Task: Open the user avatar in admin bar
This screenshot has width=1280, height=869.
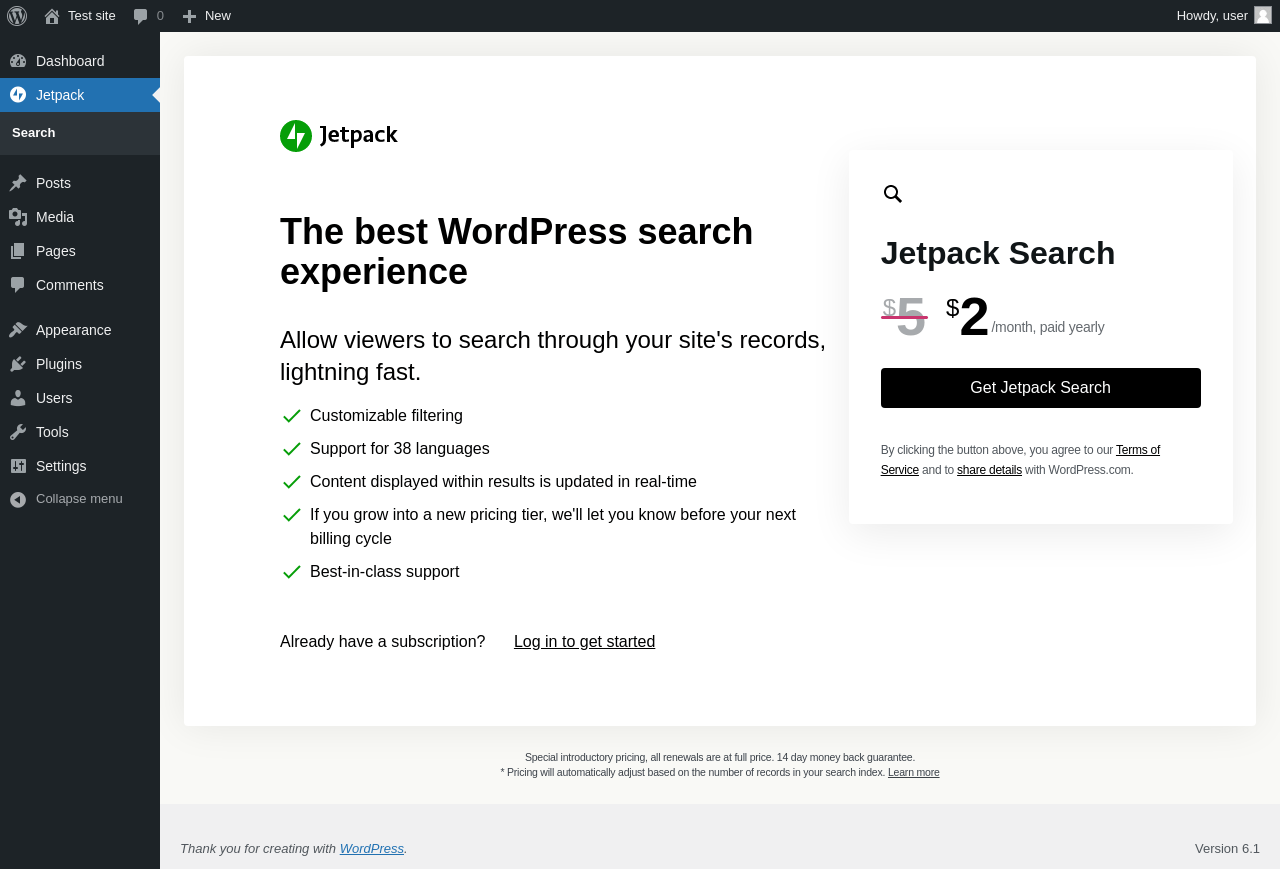Action: [1263, 15]
